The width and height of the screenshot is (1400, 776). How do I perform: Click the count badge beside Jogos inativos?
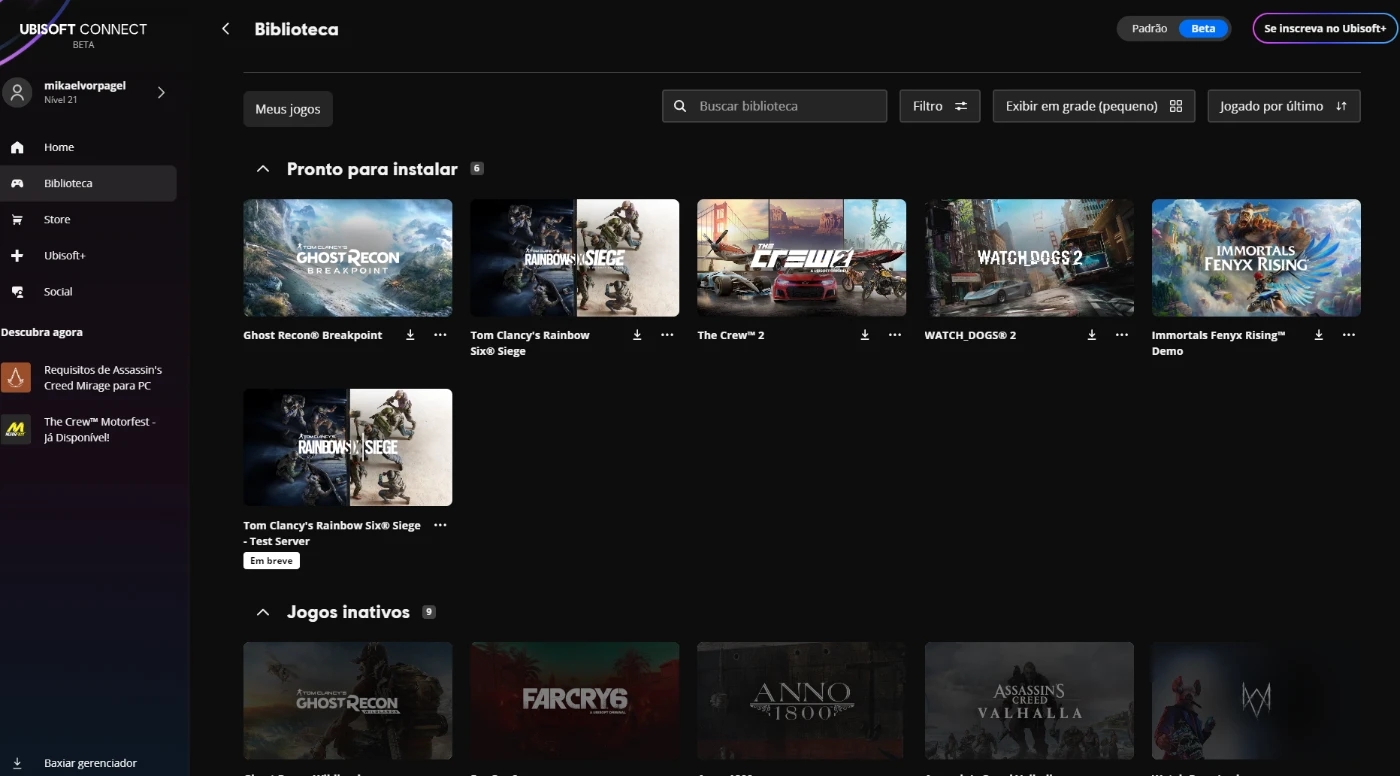[429, 611]
